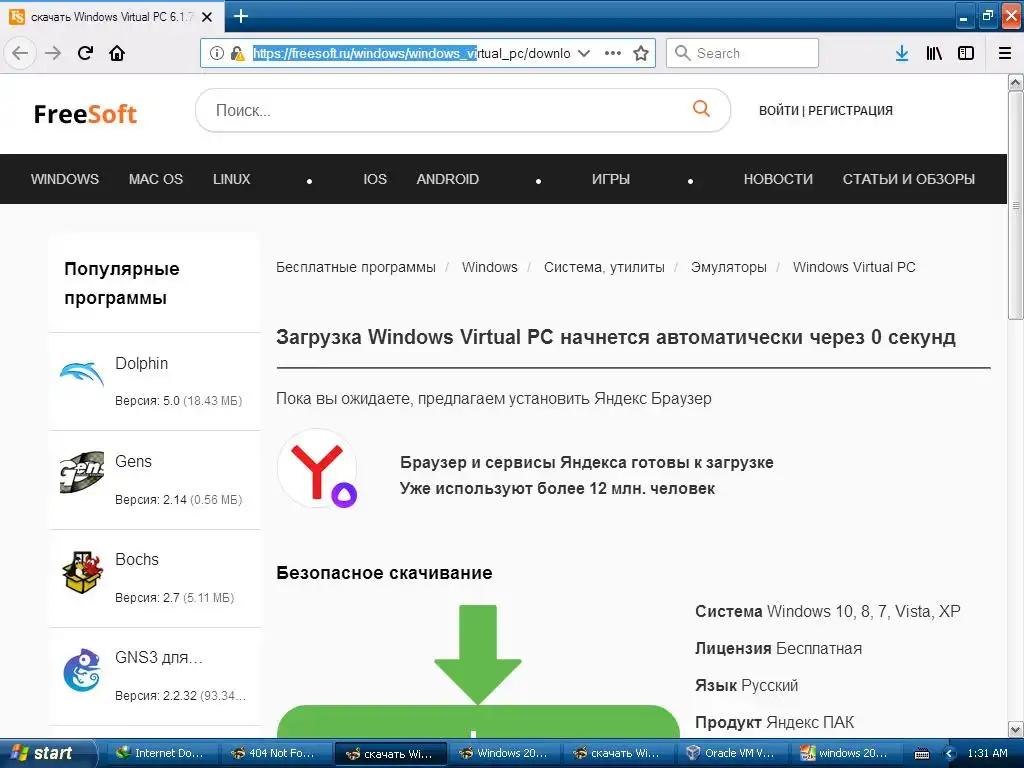The height and width of the screenshot is (768, 1024).
Task: Open the ANDROID menu item
Action: pos(447,179)
